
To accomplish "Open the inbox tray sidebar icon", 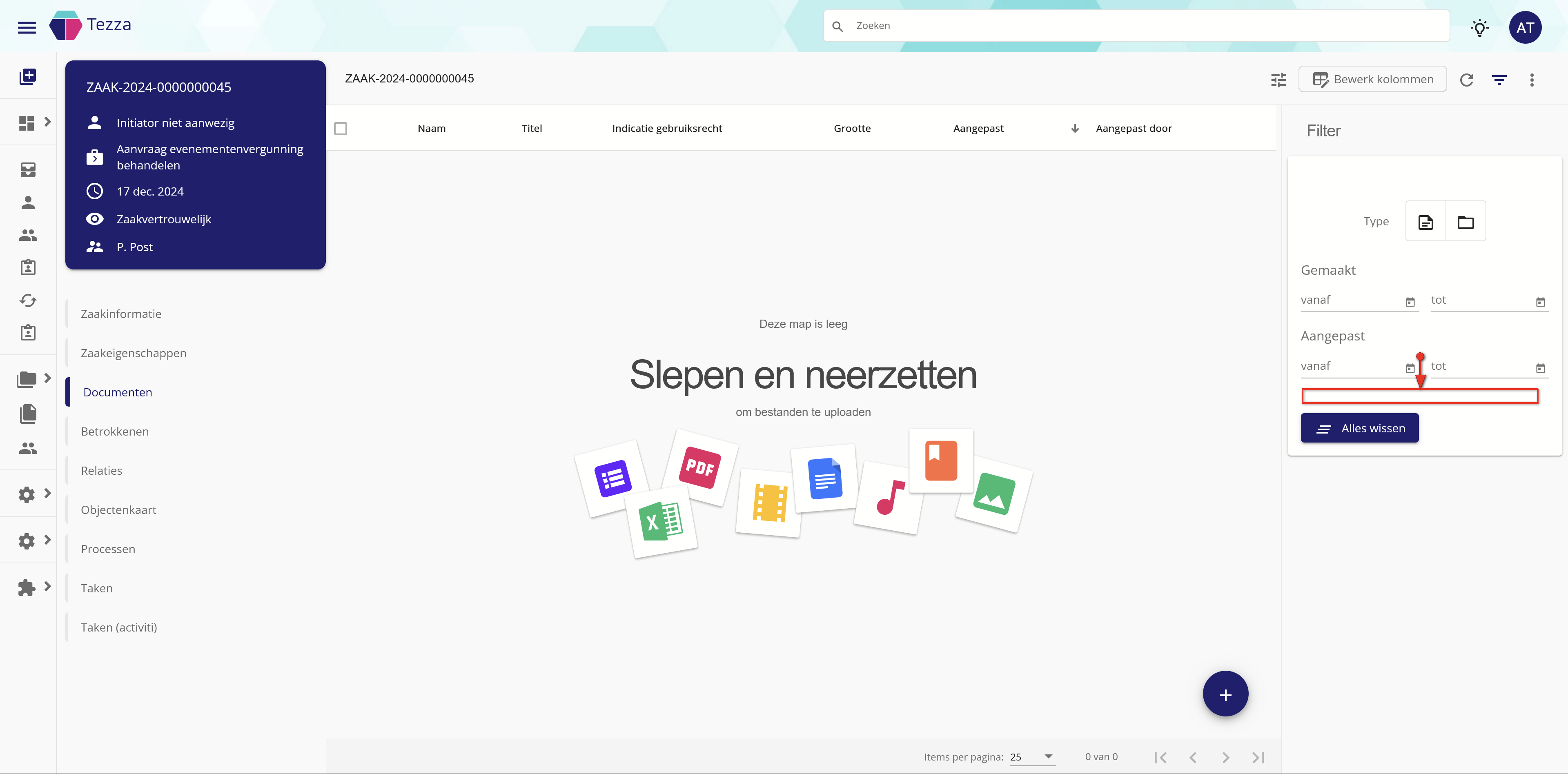I will pos(28,170).
